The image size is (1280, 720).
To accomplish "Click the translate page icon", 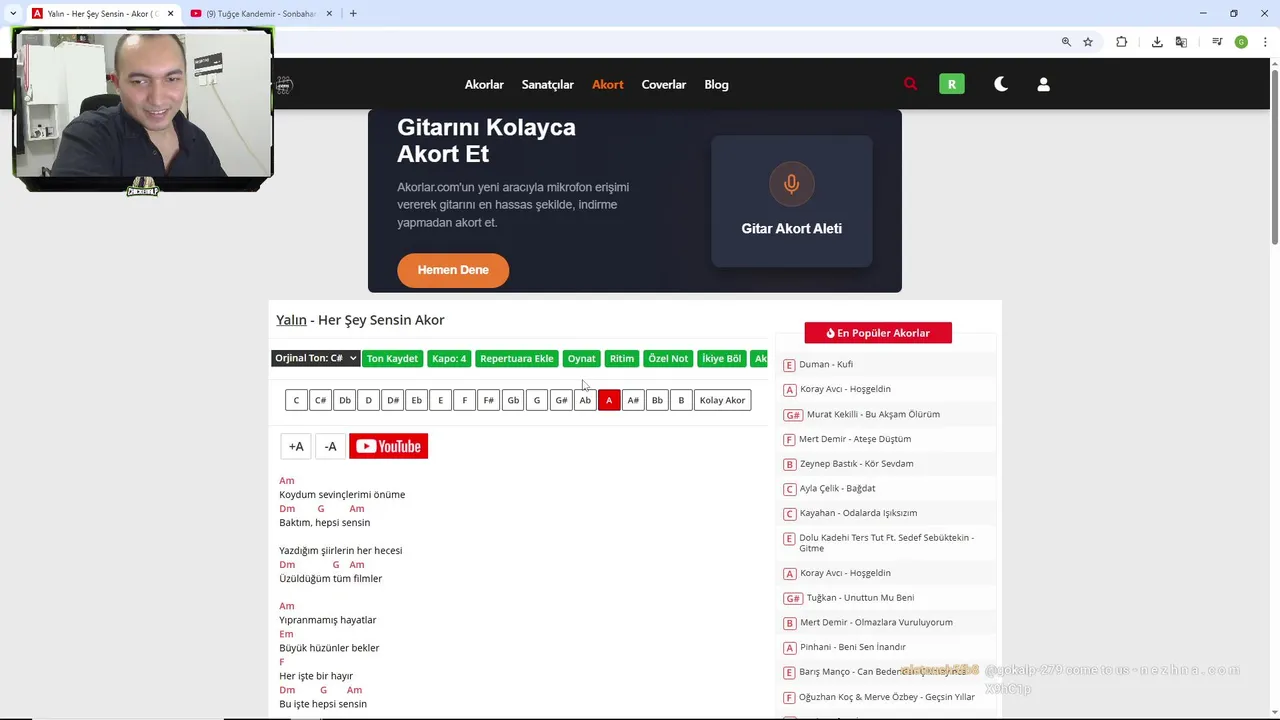I will (1181, 42).
